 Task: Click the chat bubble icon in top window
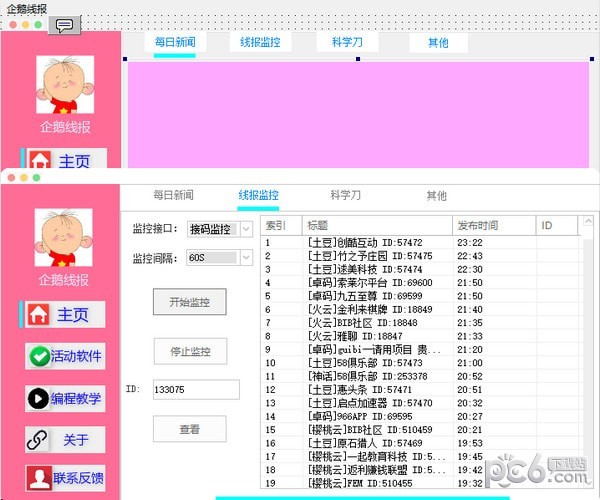click(64, 25)
